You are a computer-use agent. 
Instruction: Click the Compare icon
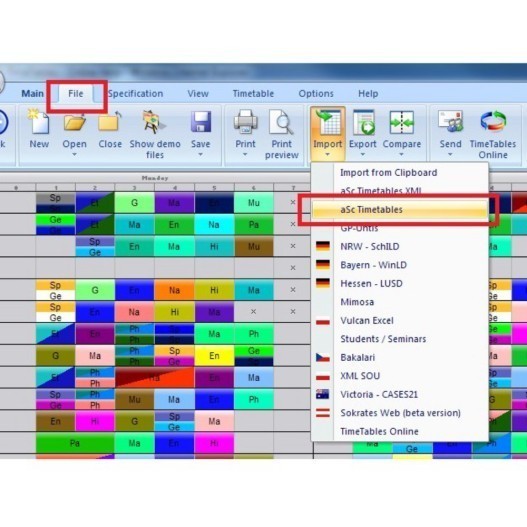click(402, 122)
